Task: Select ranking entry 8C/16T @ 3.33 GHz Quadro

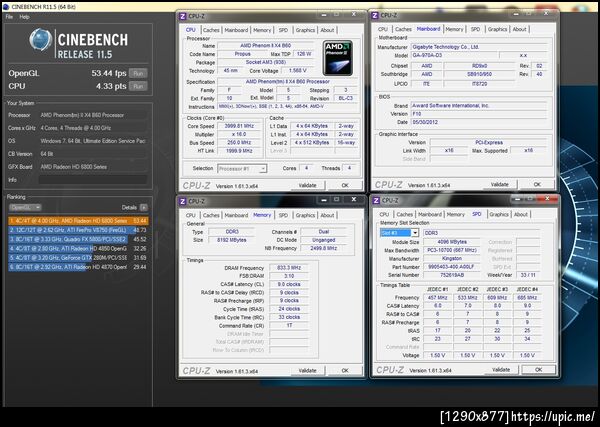Action: 78,239
